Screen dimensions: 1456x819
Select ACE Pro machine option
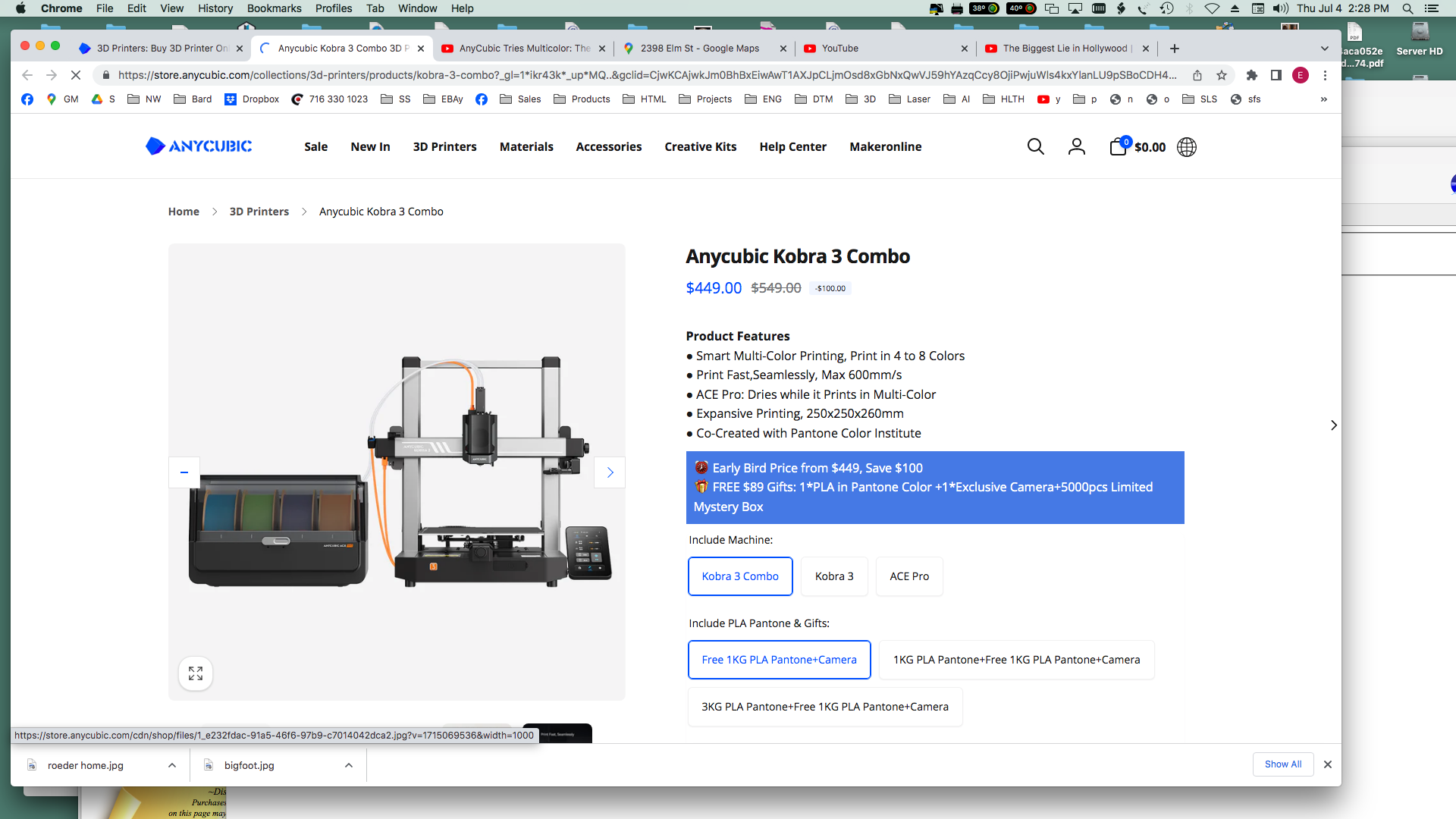click(x=909, y=576)
